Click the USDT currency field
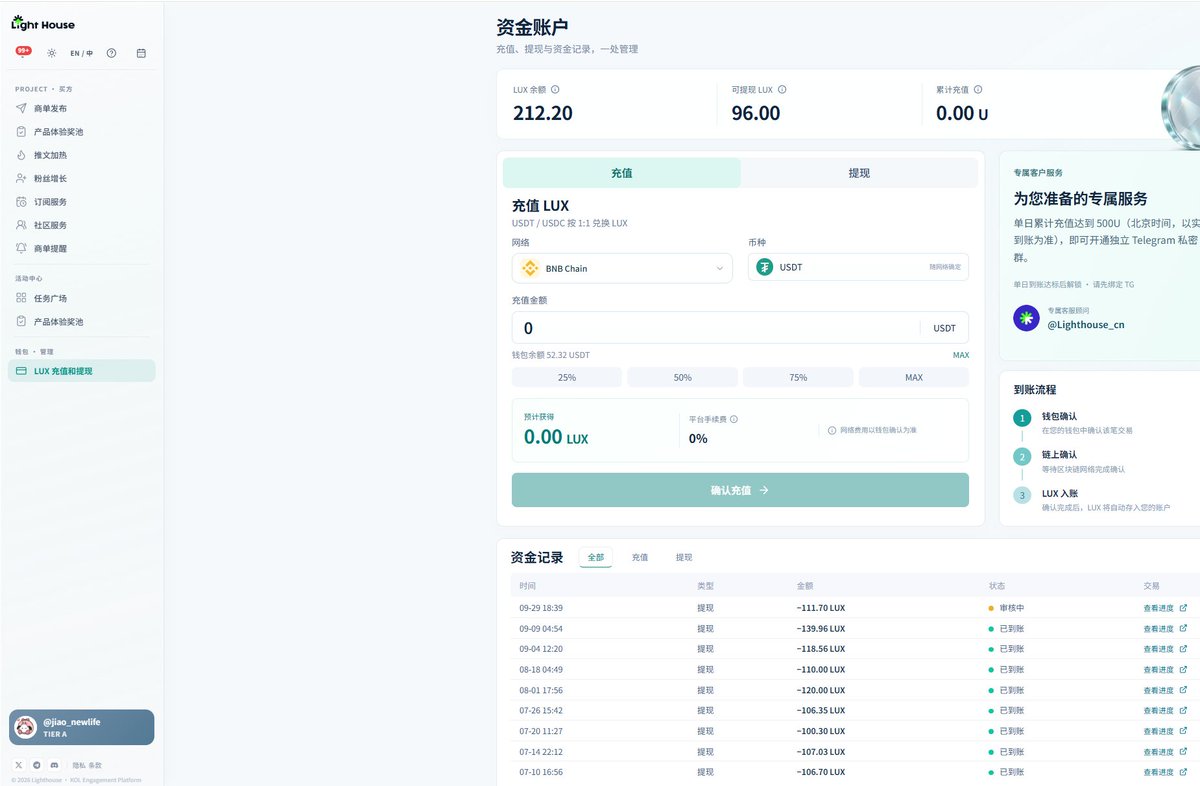1200x786 pixels. coord(858,267)
